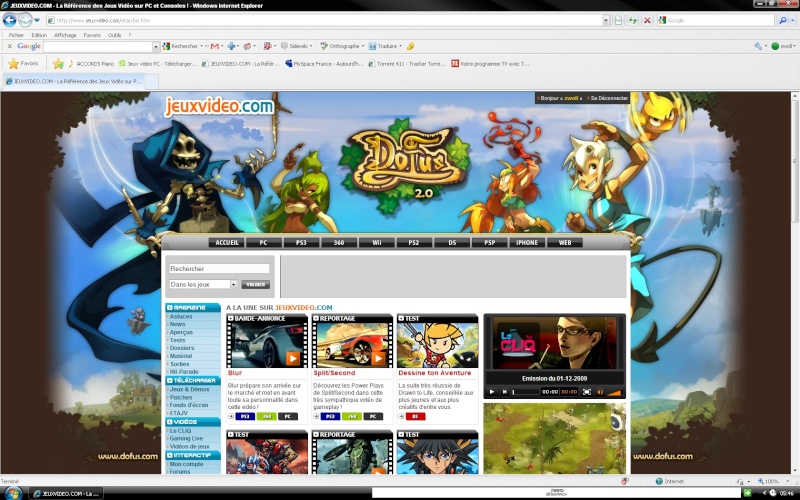
Task: Click the browser address bar URL
Action: pyautogui.click(x=324, y=20)
